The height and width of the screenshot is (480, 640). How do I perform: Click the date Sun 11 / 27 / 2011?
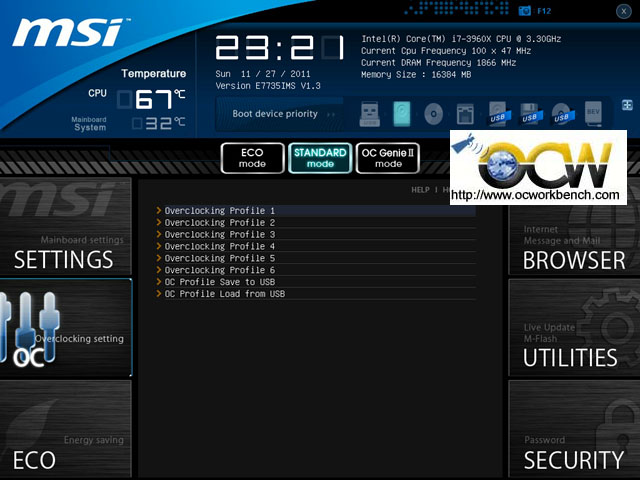pos(263,74)
